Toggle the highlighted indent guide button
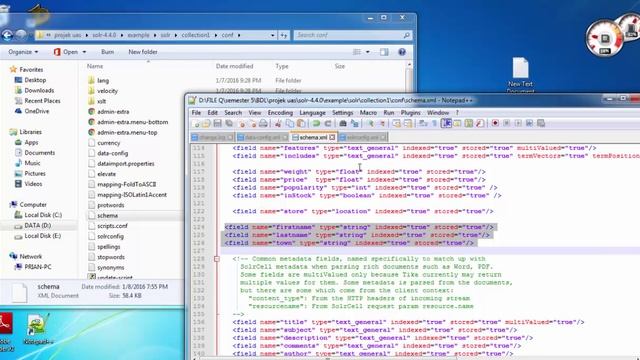 pyautogui.click(x=446, y=123)
